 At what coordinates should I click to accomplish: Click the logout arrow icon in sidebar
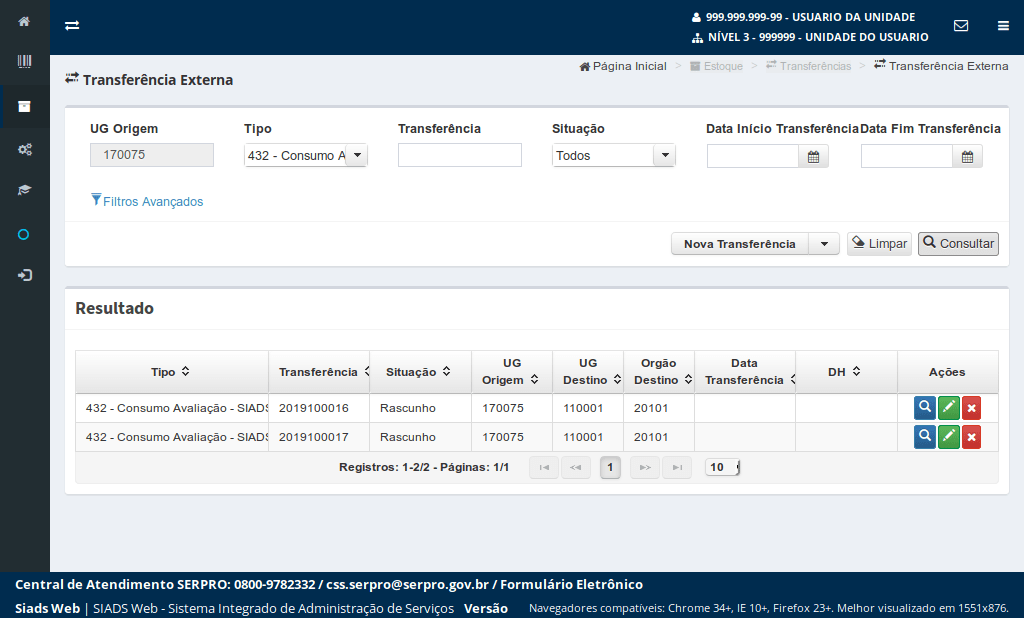coord(24,275)
